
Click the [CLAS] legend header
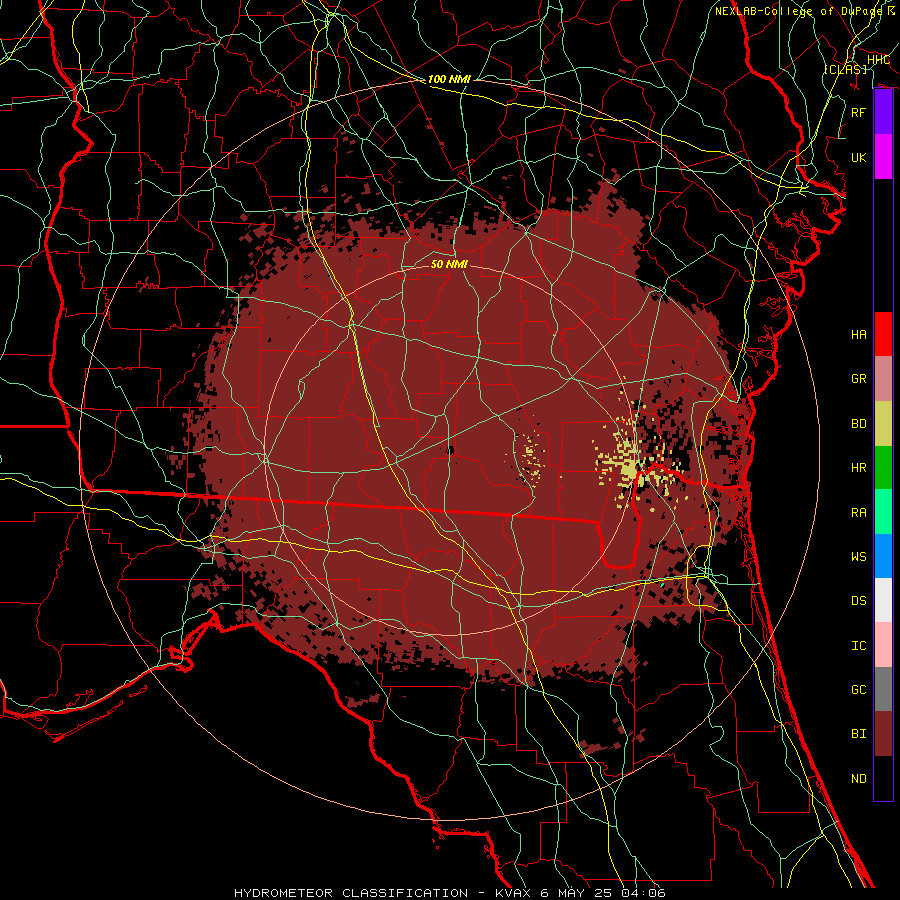point(845,69)
